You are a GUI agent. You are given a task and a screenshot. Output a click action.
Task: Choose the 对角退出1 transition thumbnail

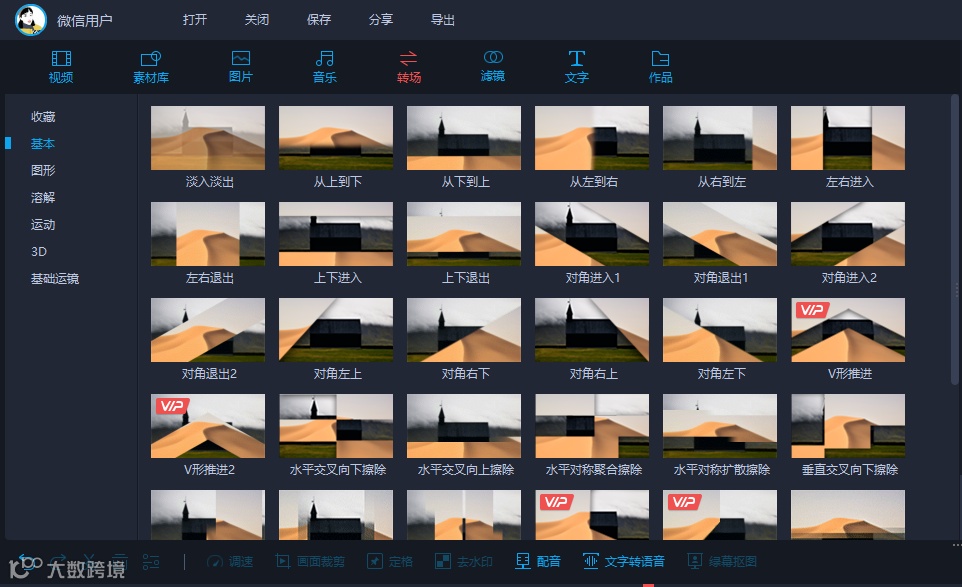[x=720, y=234]
